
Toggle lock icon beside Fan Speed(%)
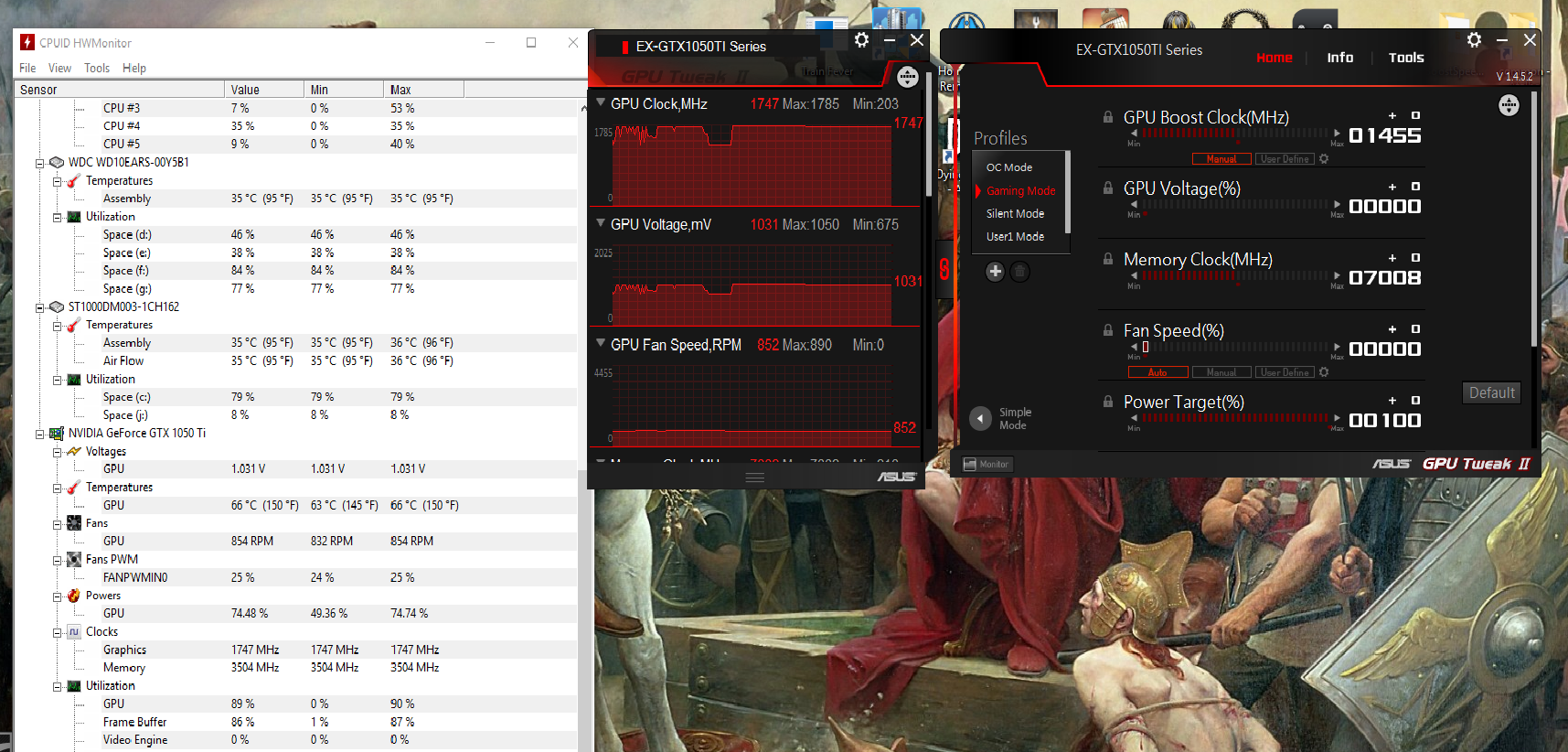point(1108,330)
